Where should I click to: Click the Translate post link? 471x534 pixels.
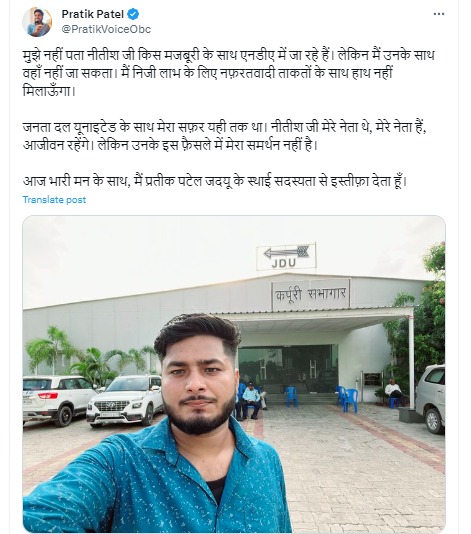(x=54, y=200)
